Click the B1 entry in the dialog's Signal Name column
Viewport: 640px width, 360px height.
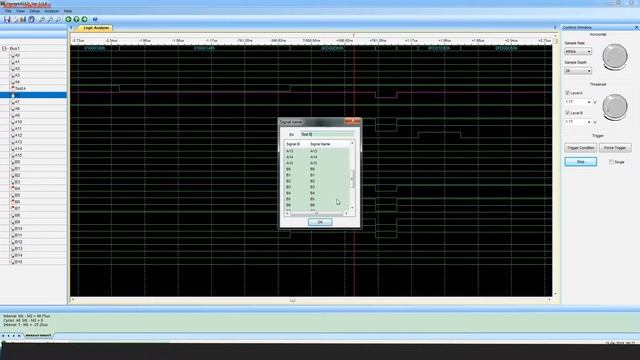[312, 175]
